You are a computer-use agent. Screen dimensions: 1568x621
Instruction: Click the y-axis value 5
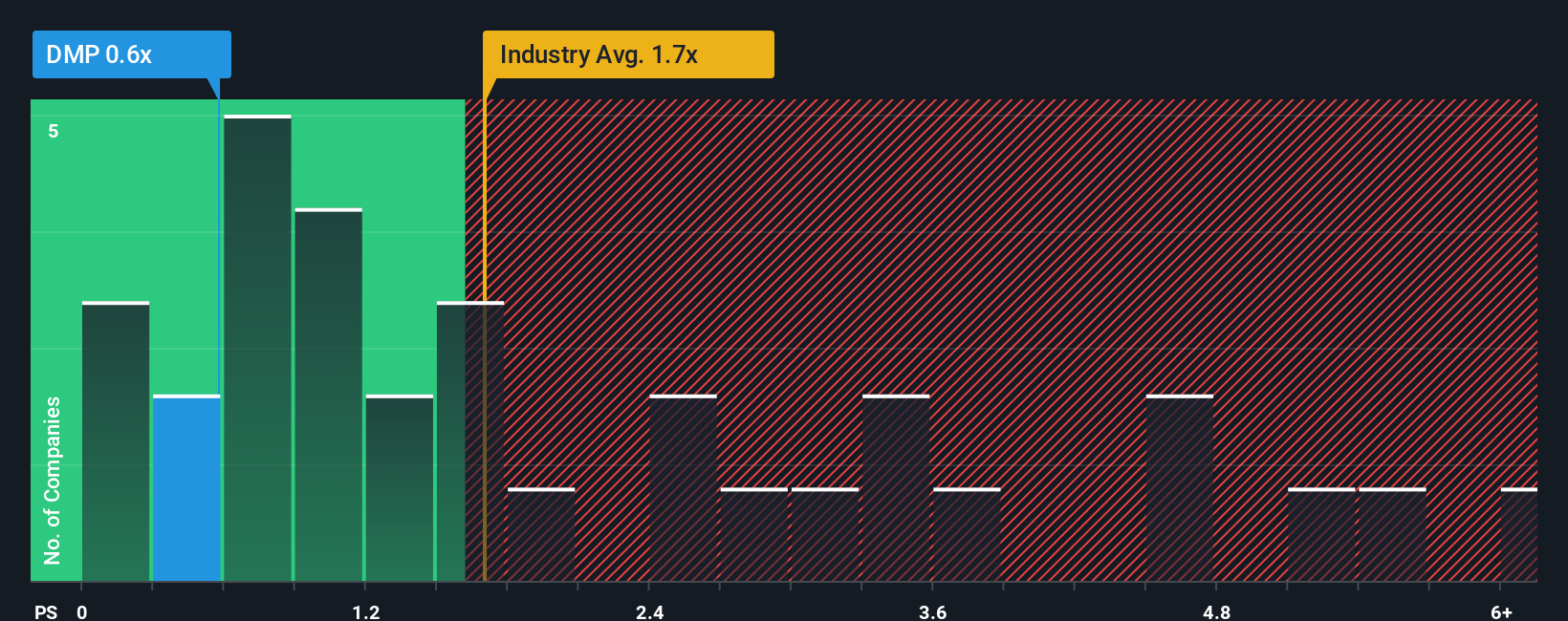click(x=54, y=131)
